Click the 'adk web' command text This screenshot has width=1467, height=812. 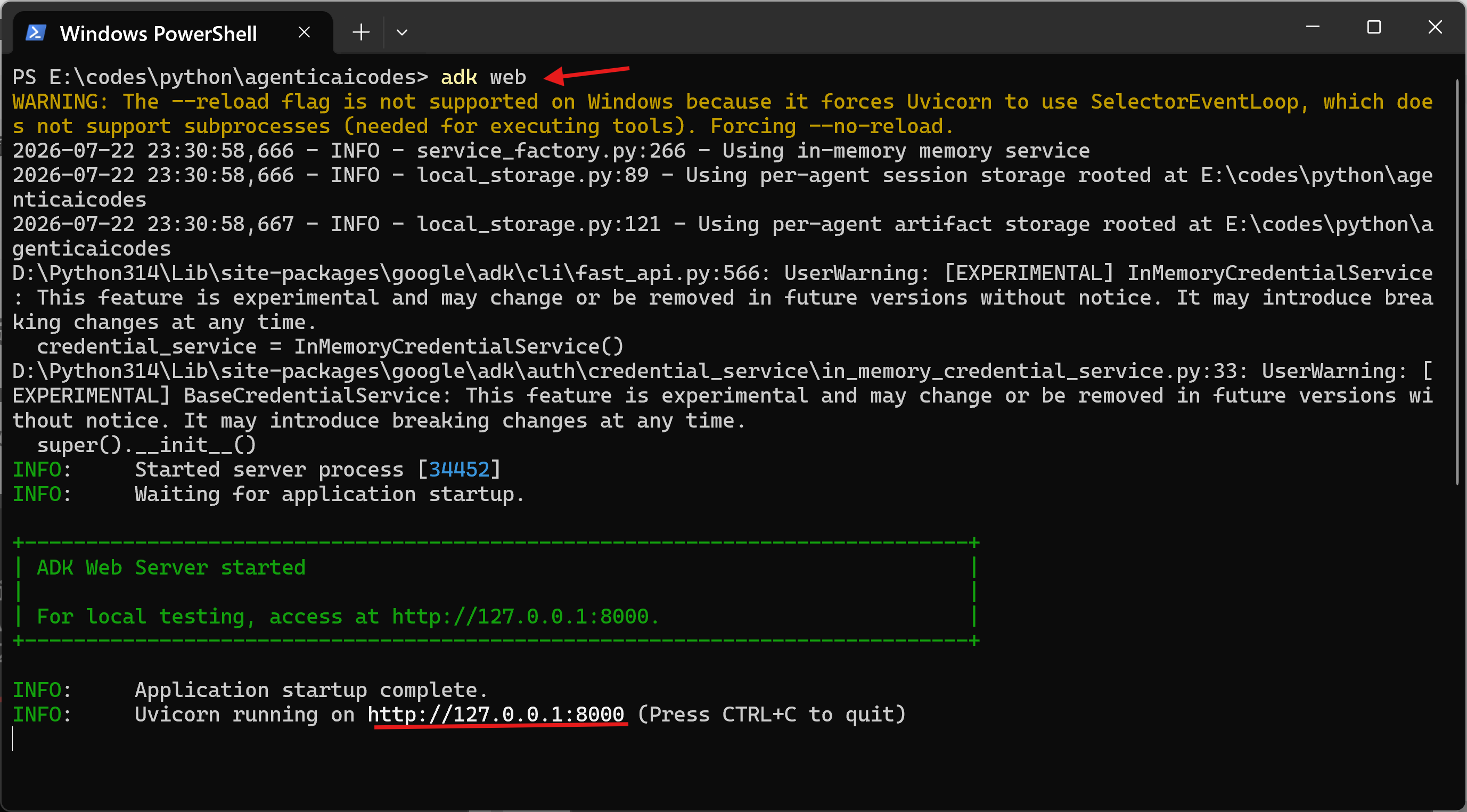click(x=483, y=77)
